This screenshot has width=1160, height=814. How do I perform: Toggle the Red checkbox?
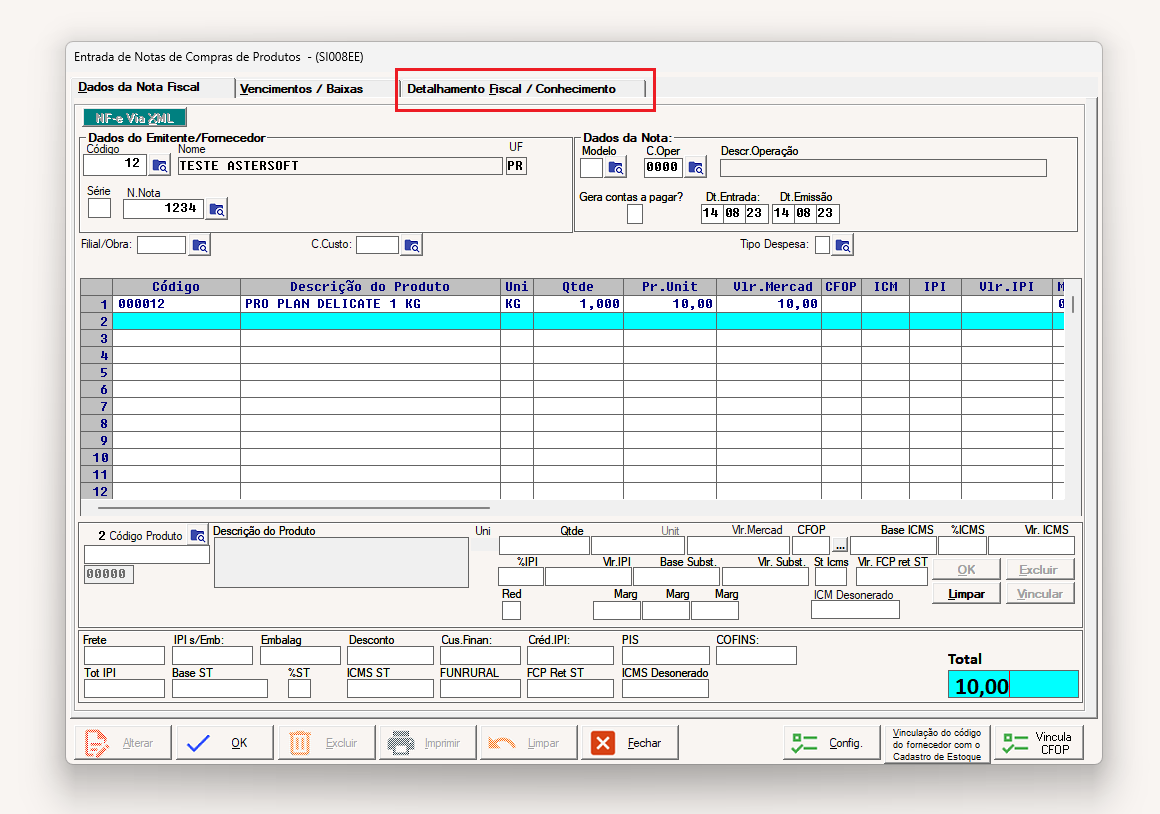(x=511, y=610)
